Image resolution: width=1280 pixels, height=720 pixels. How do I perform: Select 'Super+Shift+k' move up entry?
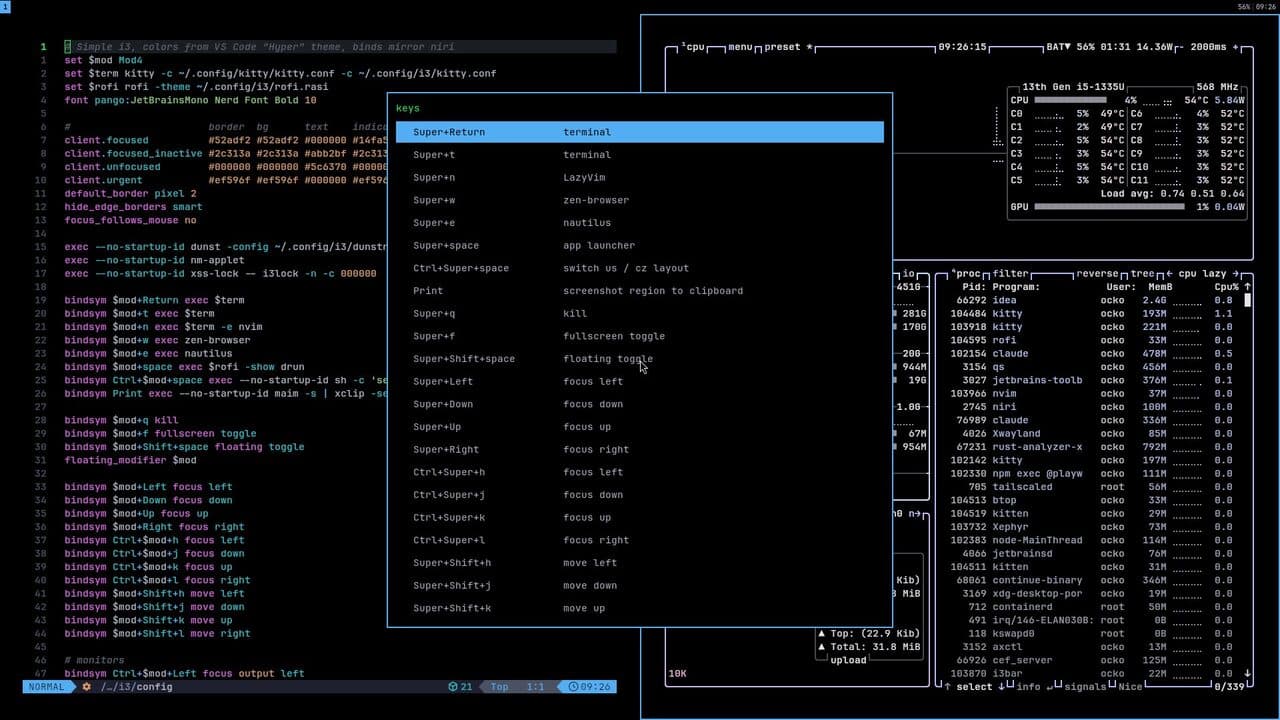[x=640, y=608]
